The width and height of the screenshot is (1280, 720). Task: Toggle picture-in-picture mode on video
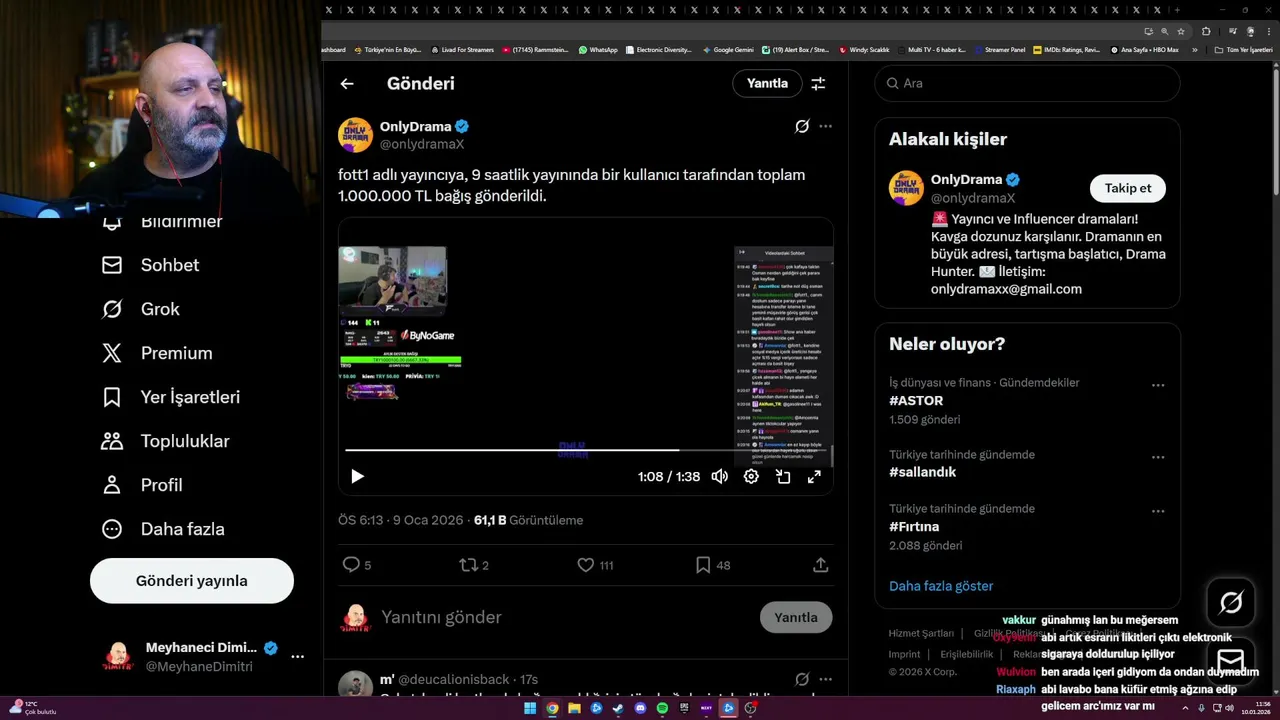tap(783, 477)
